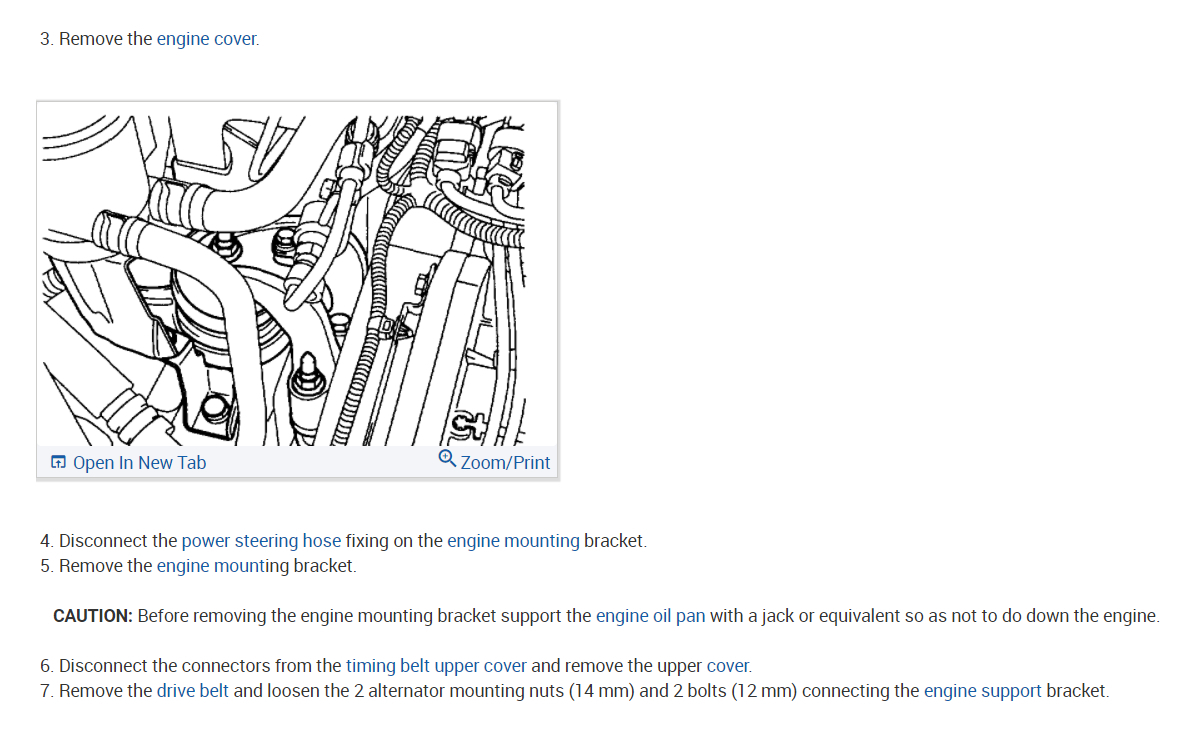Select the 'CAUTION:' bold text

(x=93, y=616)
